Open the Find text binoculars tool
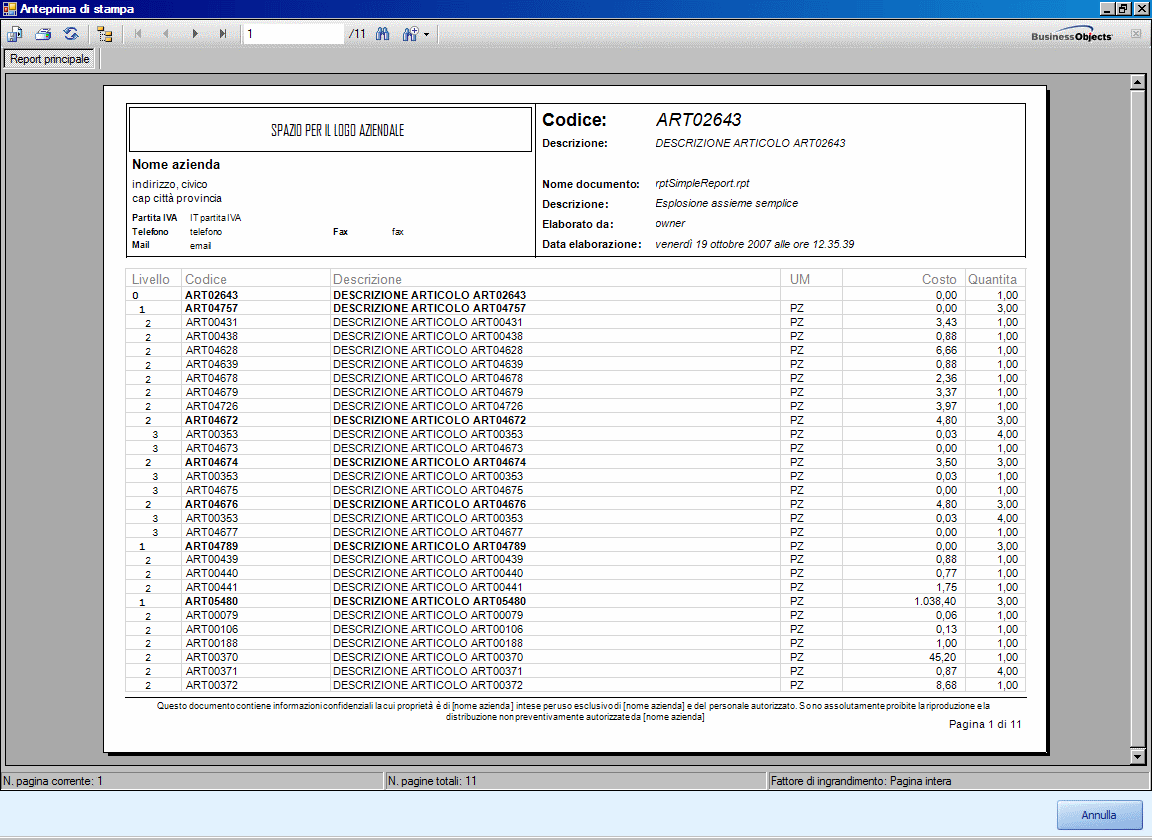The image size is (1152, 840). (383, 34)
